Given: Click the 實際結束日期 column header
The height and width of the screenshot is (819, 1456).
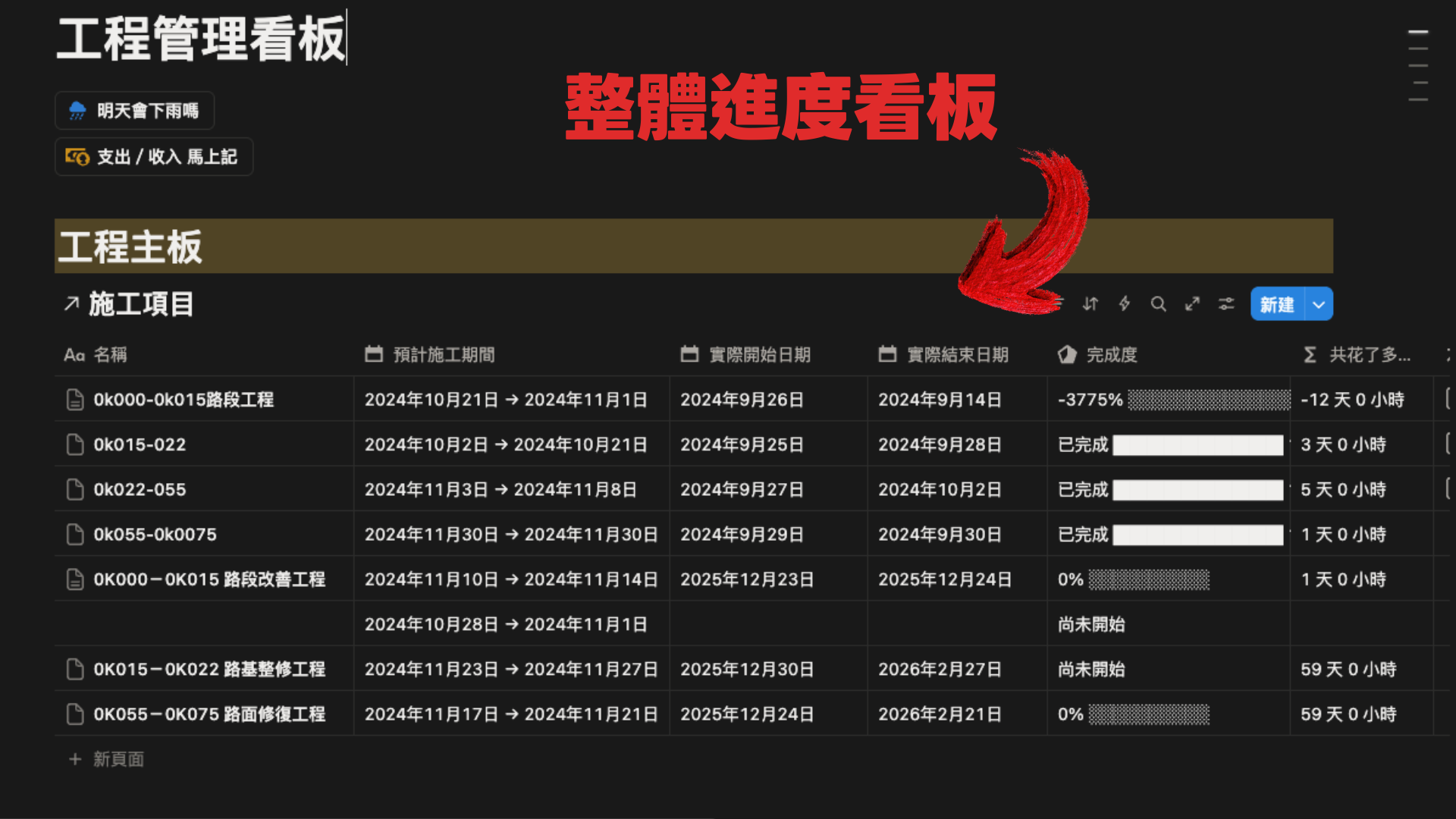Looking at the screenshot, I should tap(957, 355).
